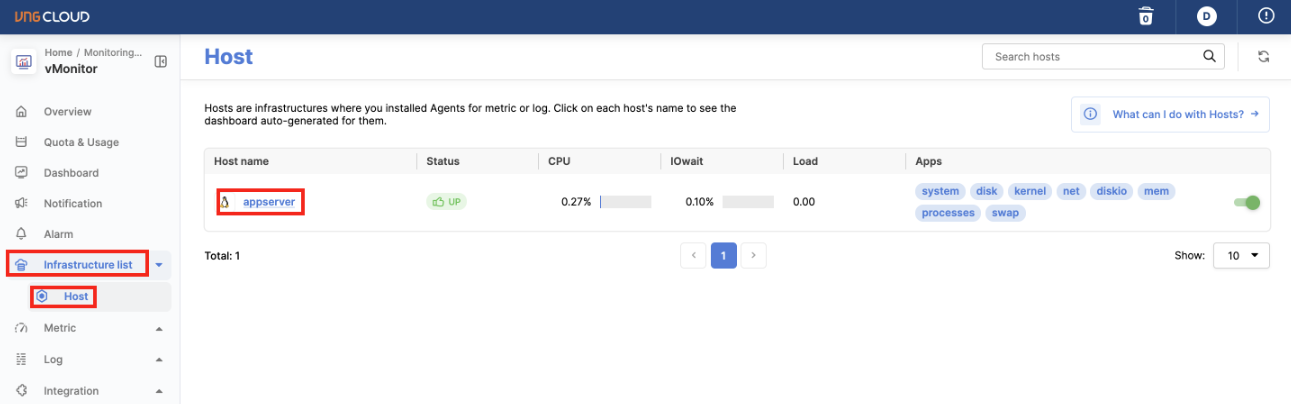Open the user avatar D menu
This screenshot has width=1291, height=404.
pos(1207,16)
